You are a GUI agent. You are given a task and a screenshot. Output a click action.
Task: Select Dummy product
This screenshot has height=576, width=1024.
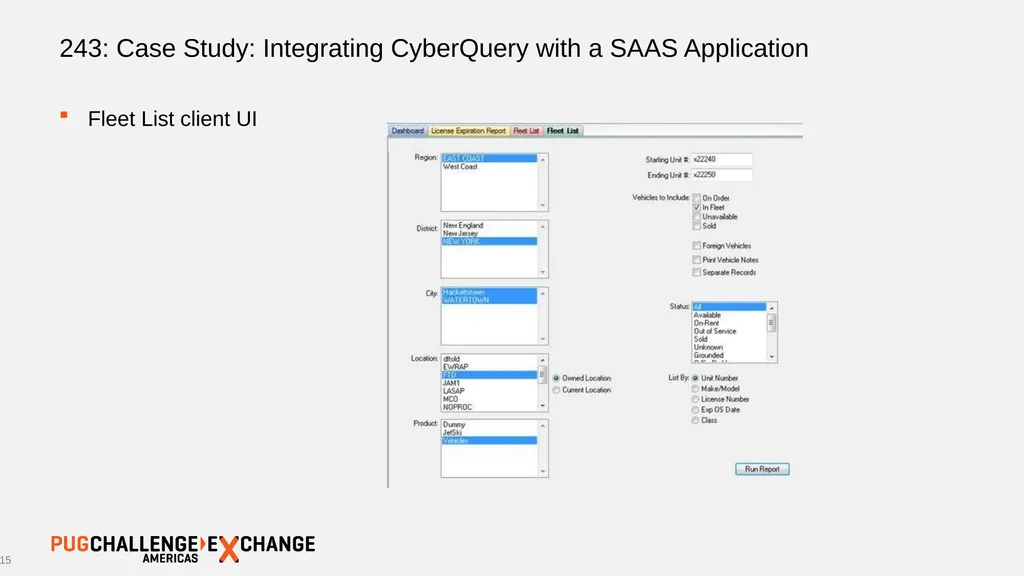pyautogui.click(x=489, y=424)
